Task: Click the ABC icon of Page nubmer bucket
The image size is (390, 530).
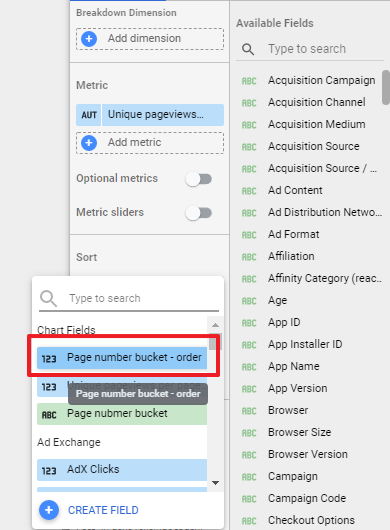Action: (49, 414)
